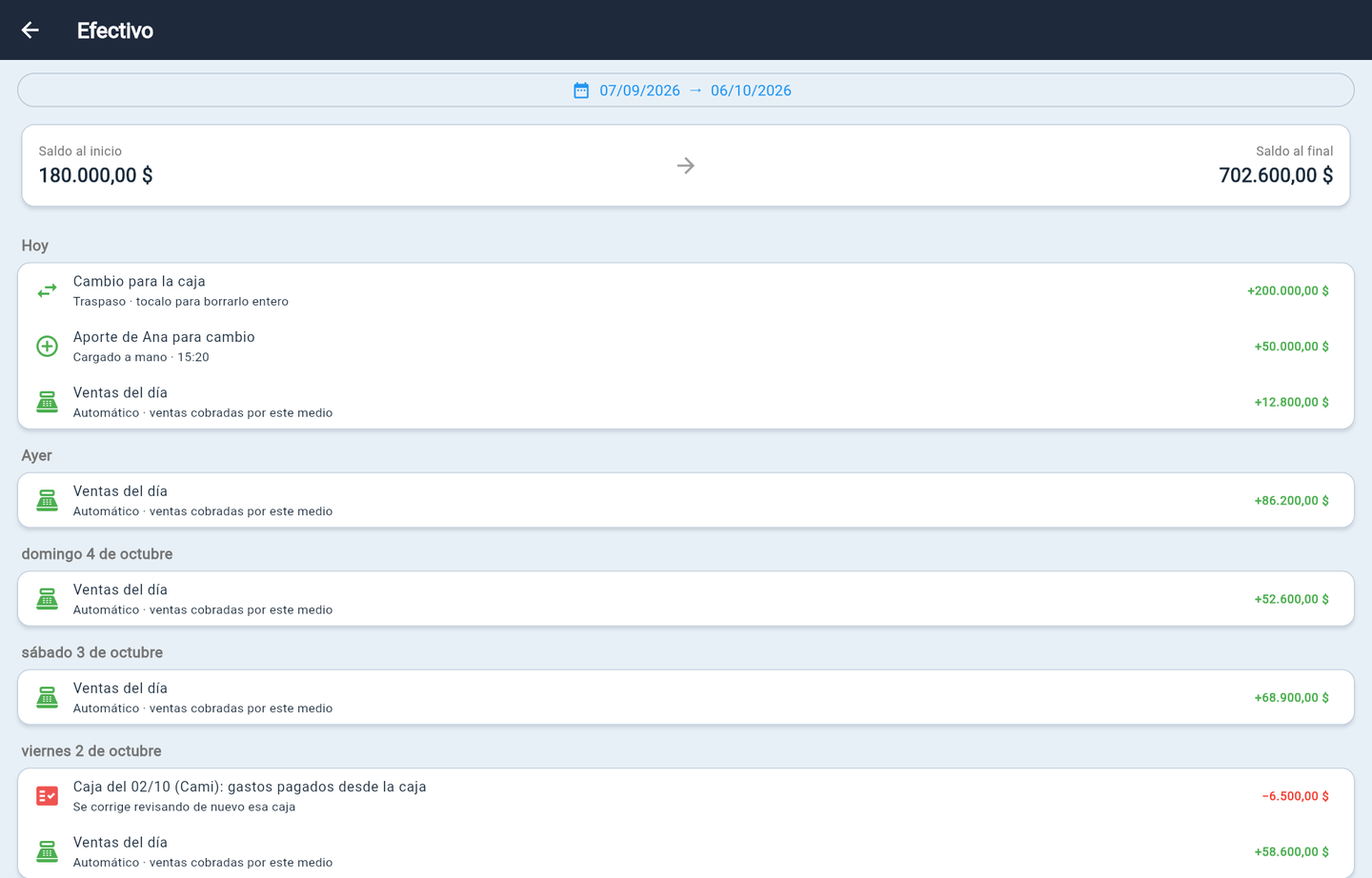This screenshot has width=1372, height=878.
Task: Select the +50.000,00 $ amount
Action: tap(1291, 347)
